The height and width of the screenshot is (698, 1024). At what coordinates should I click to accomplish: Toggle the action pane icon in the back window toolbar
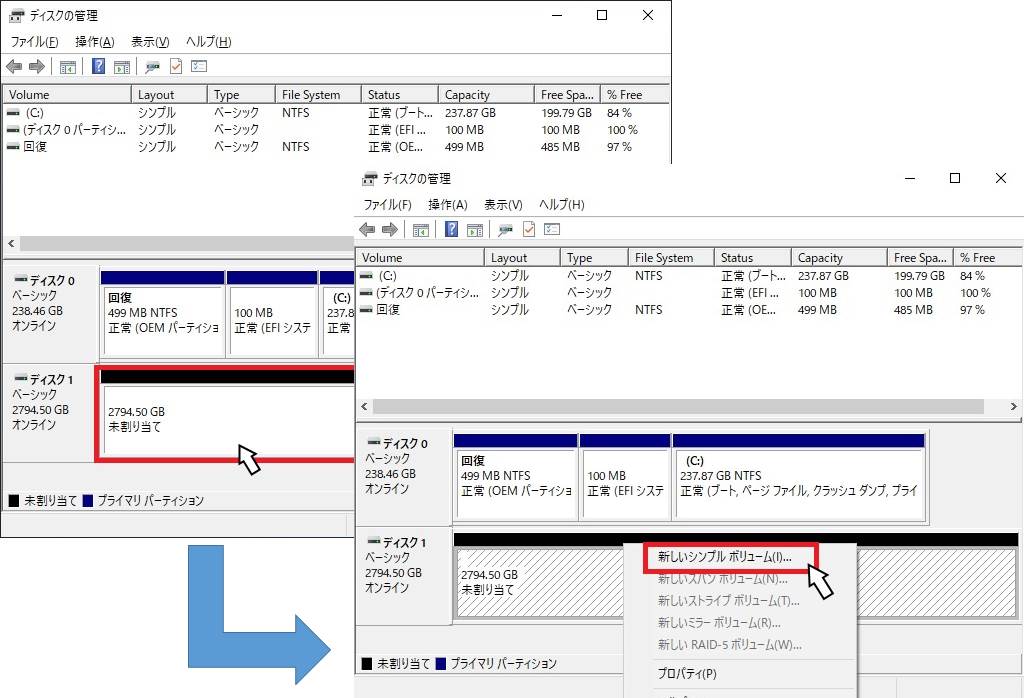pyautogui.click(x=121, y=67)
